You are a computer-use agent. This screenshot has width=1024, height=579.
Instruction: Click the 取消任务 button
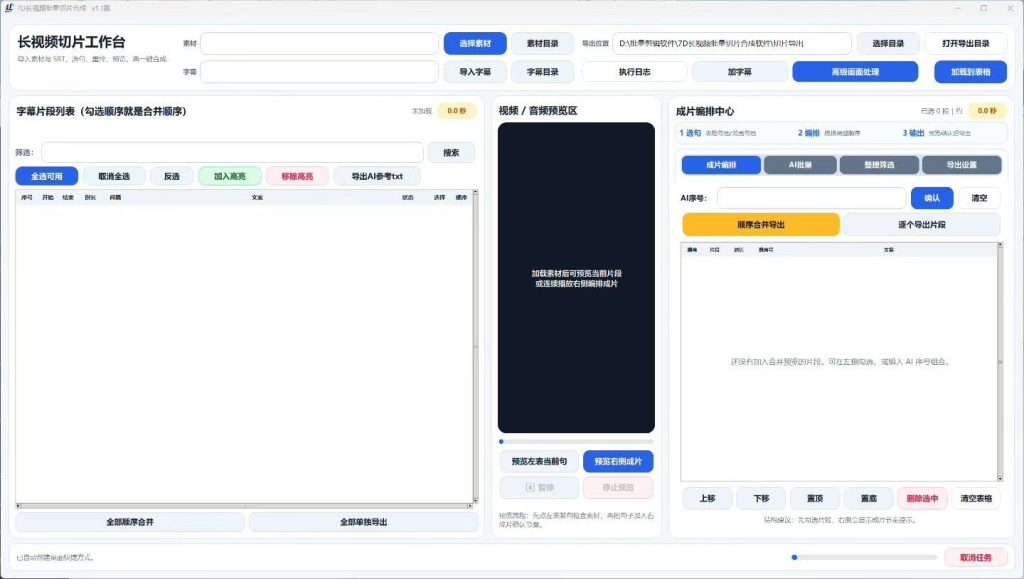click(976, 557)
